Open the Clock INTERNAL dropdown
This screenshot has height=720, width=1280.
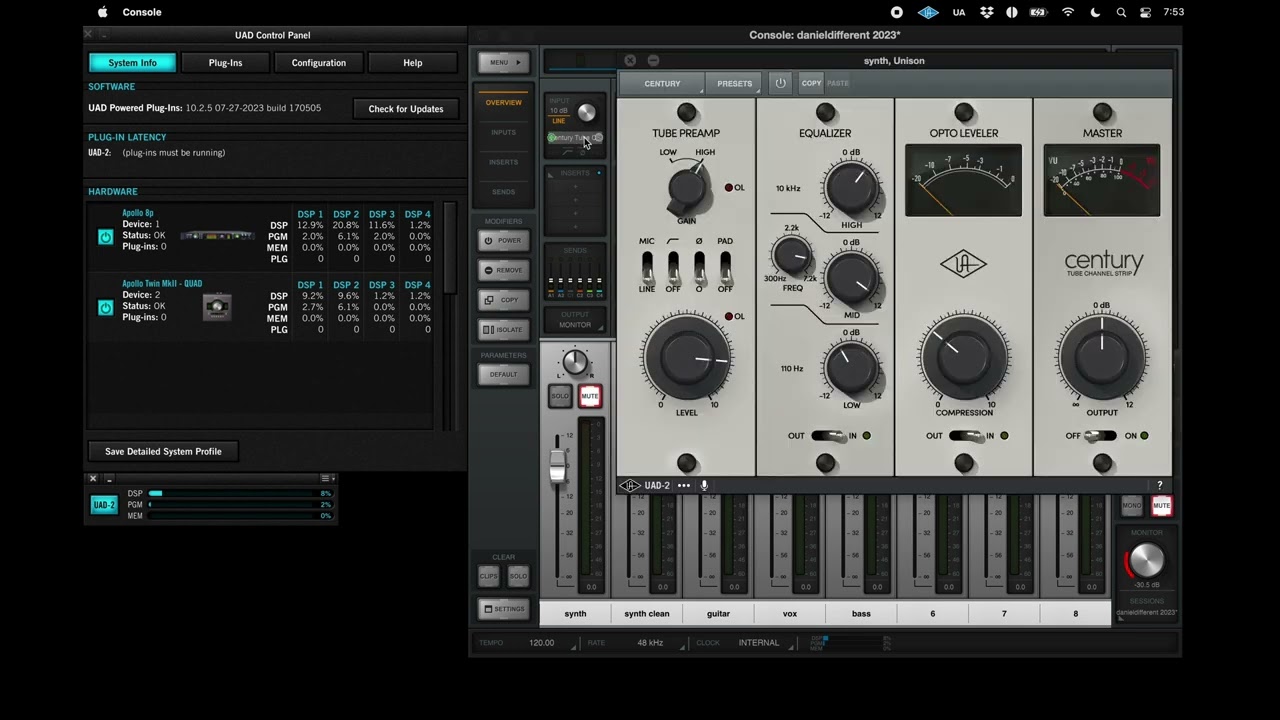pos(759,643)
